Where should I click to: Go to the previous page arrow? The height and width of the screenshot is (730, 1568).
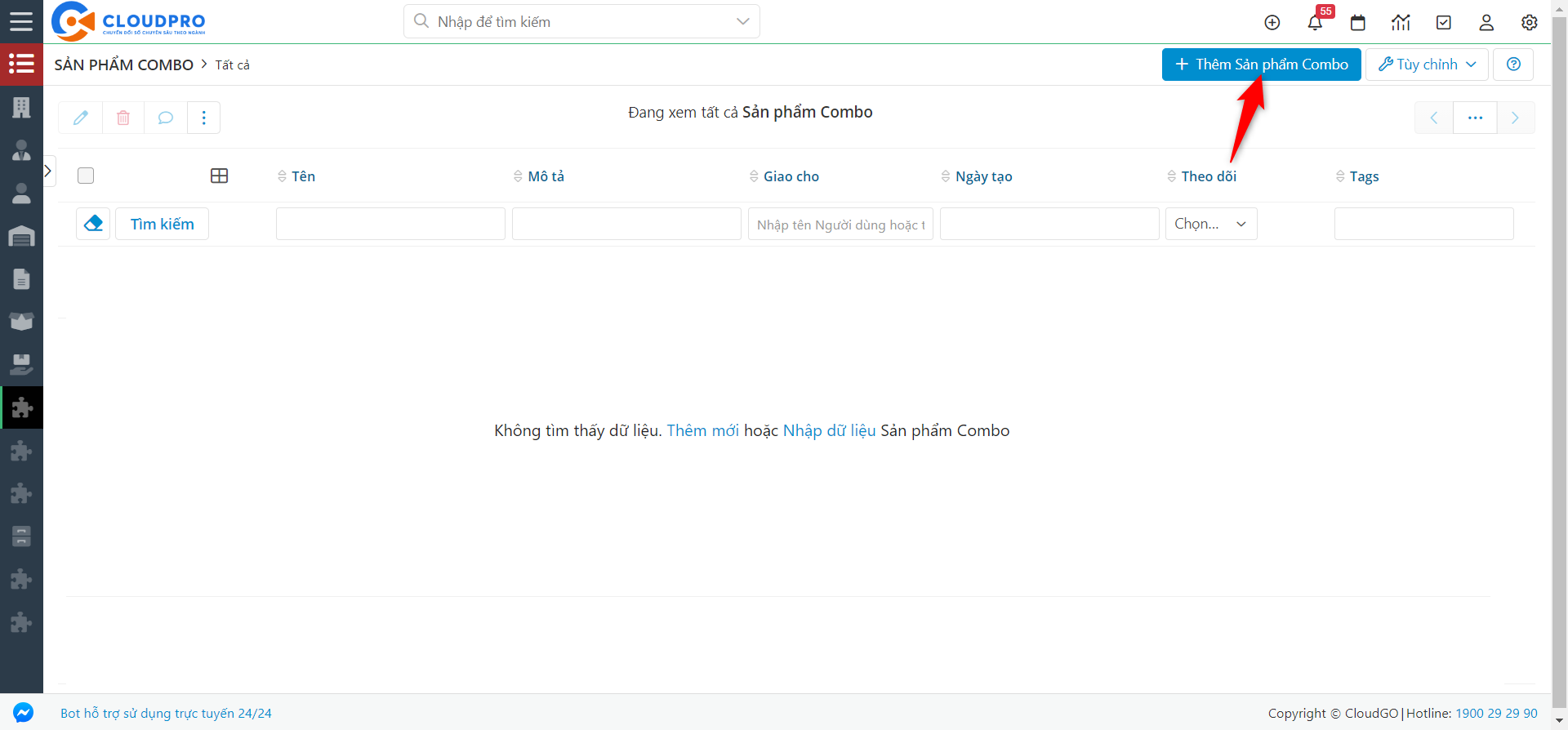(x=1434, y=118)
